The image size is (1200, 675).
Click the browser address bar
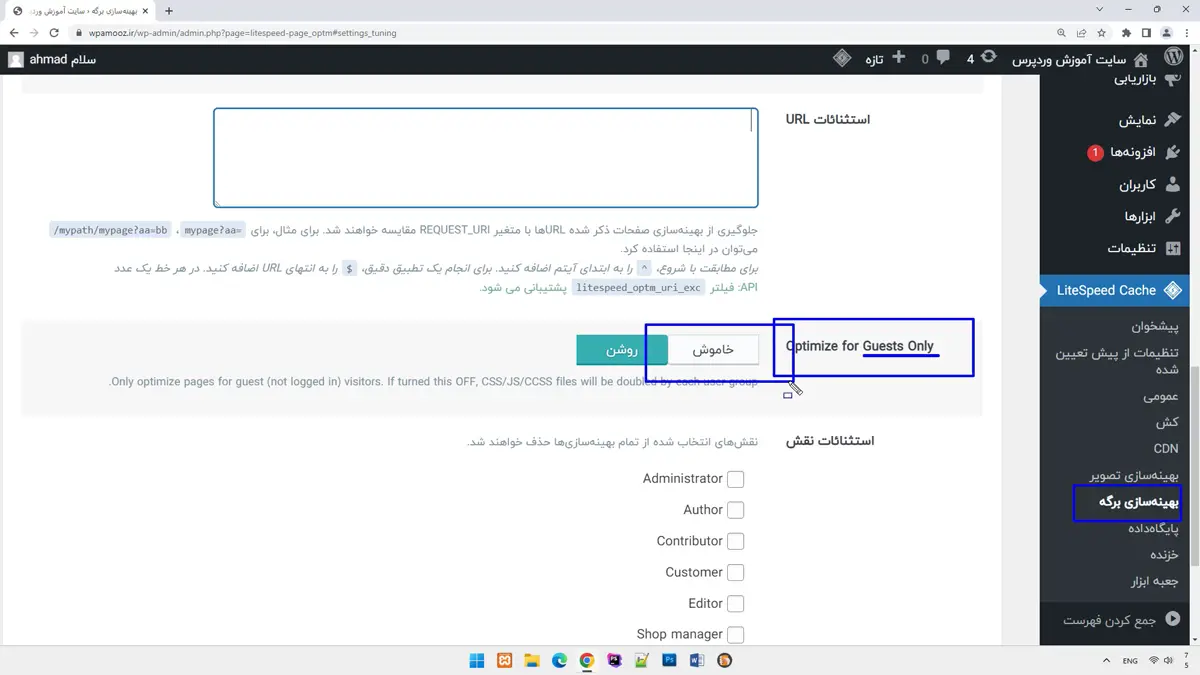pyautogui.click(x=560, y=32)
